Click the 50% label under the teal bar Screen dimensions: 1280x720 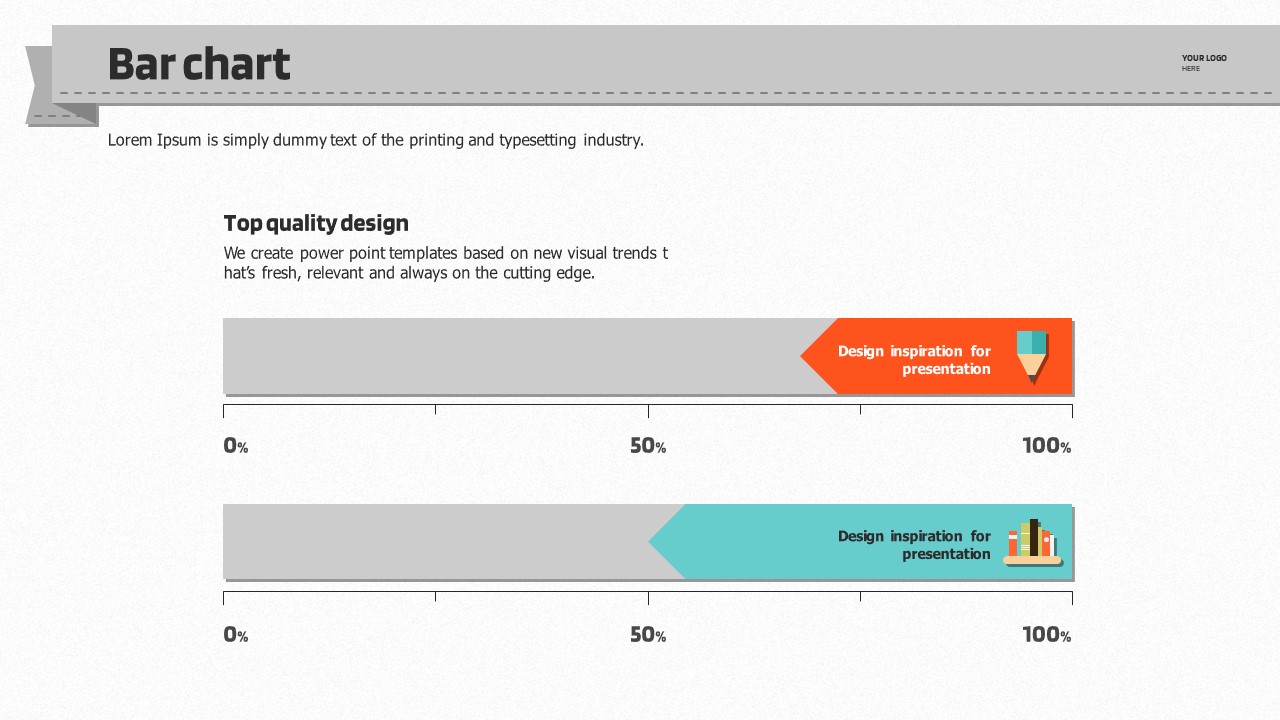(x=647, y=635)
